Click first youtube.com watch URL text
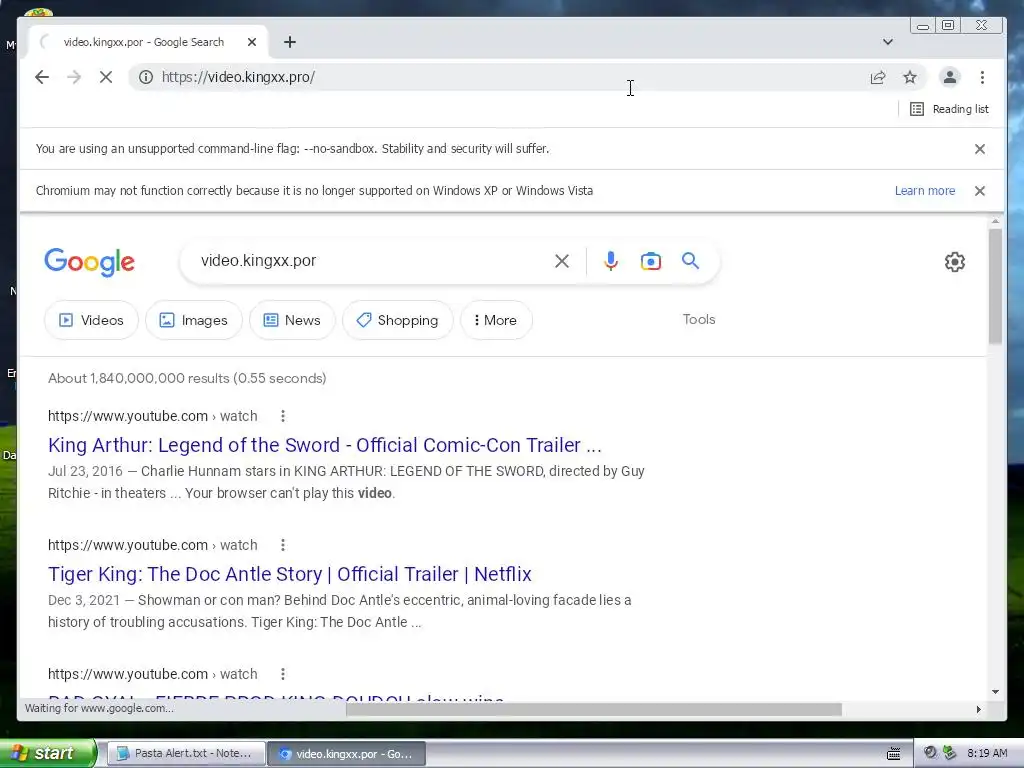The height and width of the screenshot is (768, 1024). [x=153, y=416]
